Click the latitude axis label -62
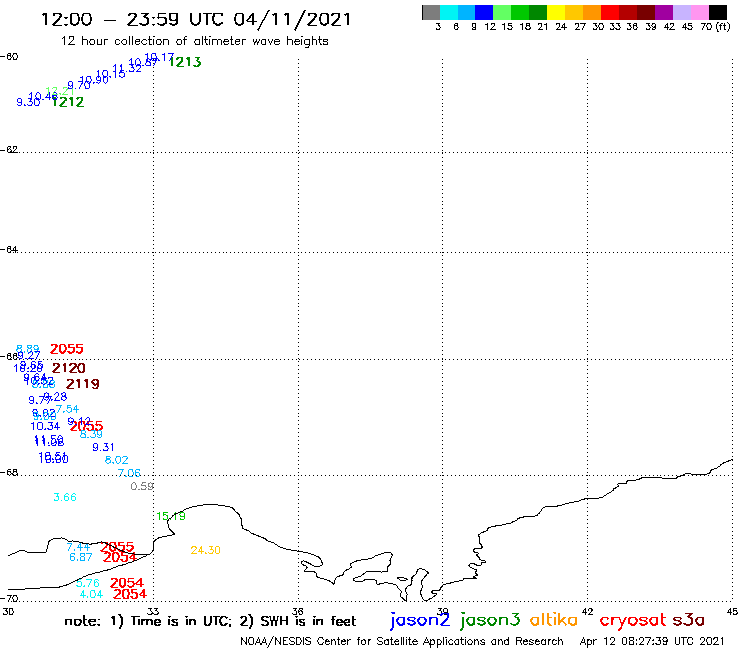The width and height of the screenshot is (740, 650). tap(9, 150)
